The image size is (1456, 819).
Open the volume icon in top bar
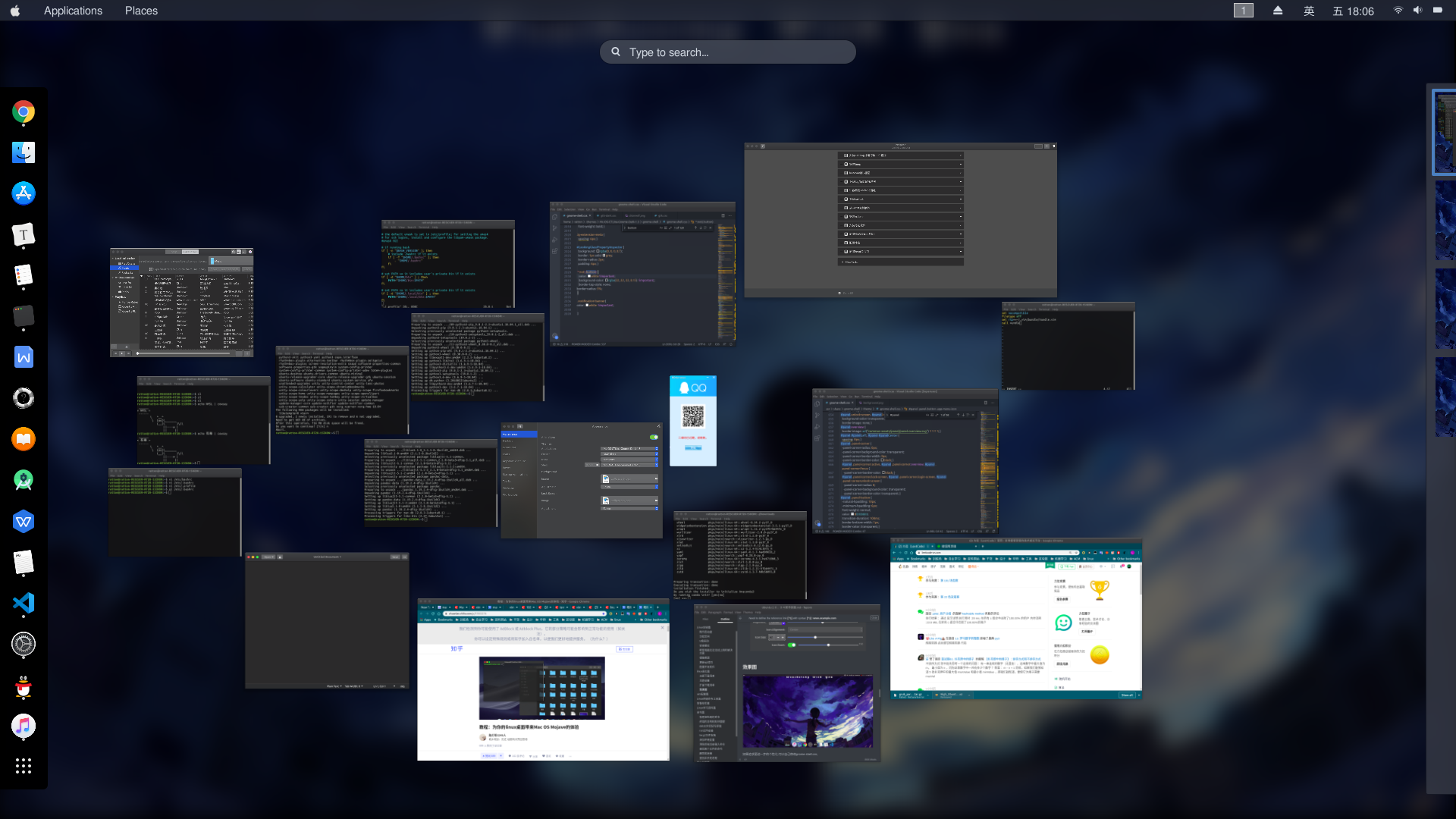pyautogui.click(x=1417, y=11)
